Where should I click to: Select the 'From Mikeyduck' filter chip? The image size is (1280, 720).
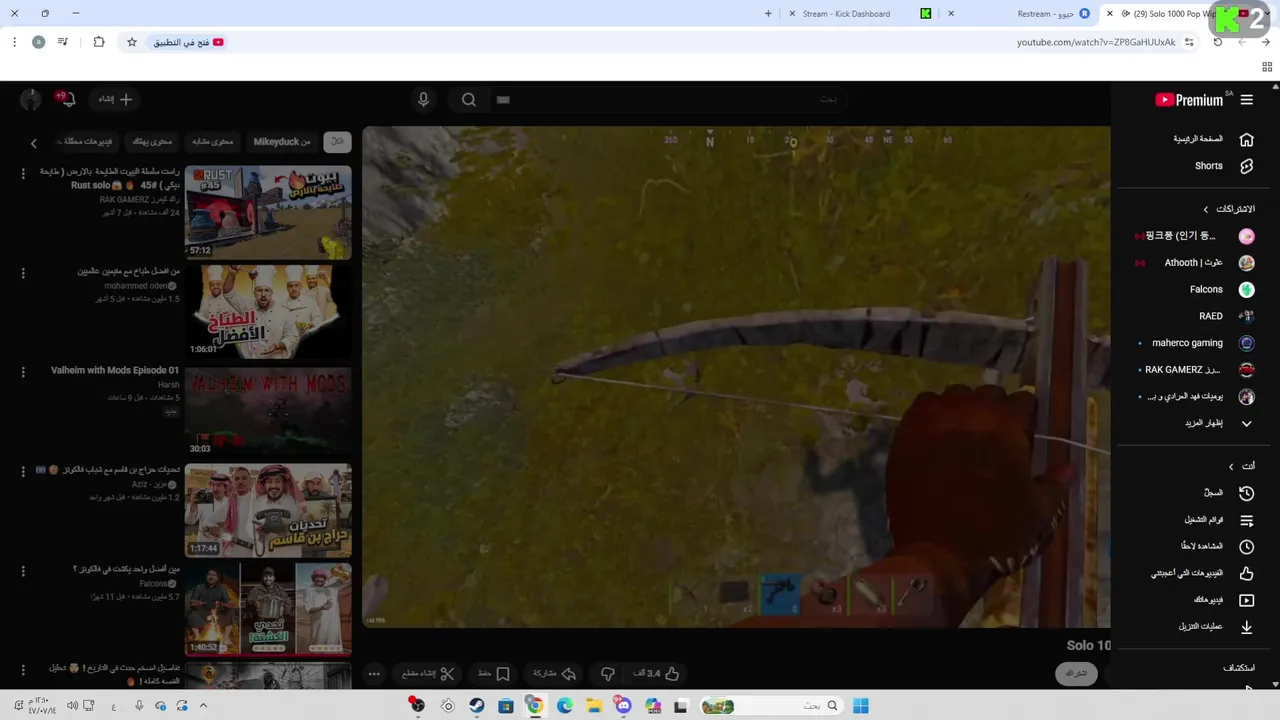(x=282, y=141)
